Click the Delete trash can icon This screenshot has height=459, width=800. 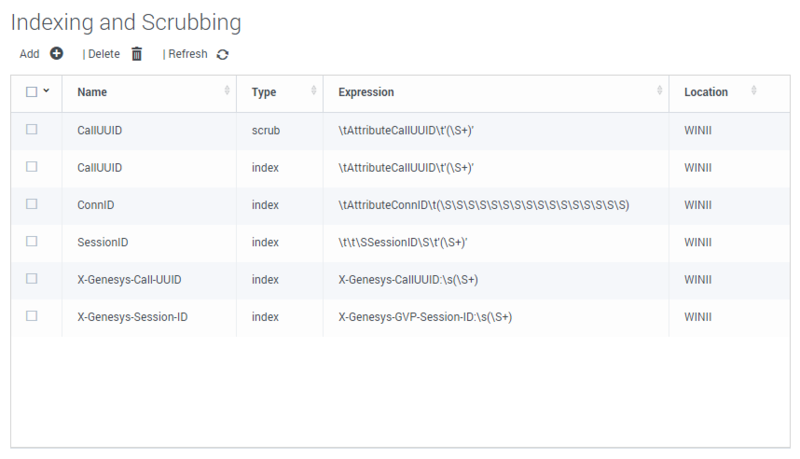tap(137, 54)
